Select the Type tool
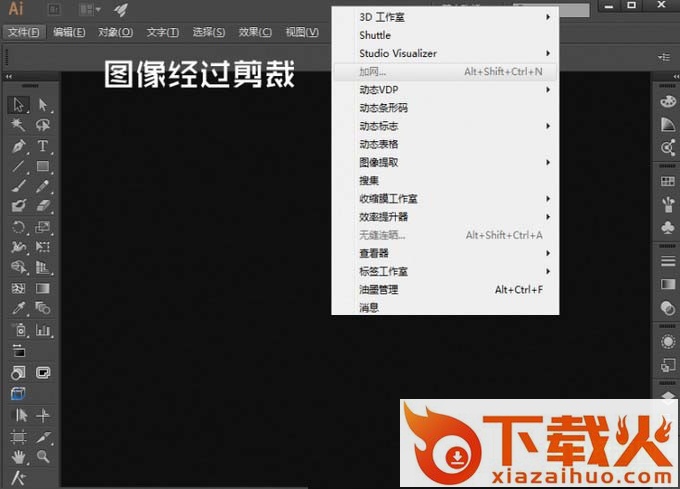Viewport: 680px width, 489px height. (43, 146)
